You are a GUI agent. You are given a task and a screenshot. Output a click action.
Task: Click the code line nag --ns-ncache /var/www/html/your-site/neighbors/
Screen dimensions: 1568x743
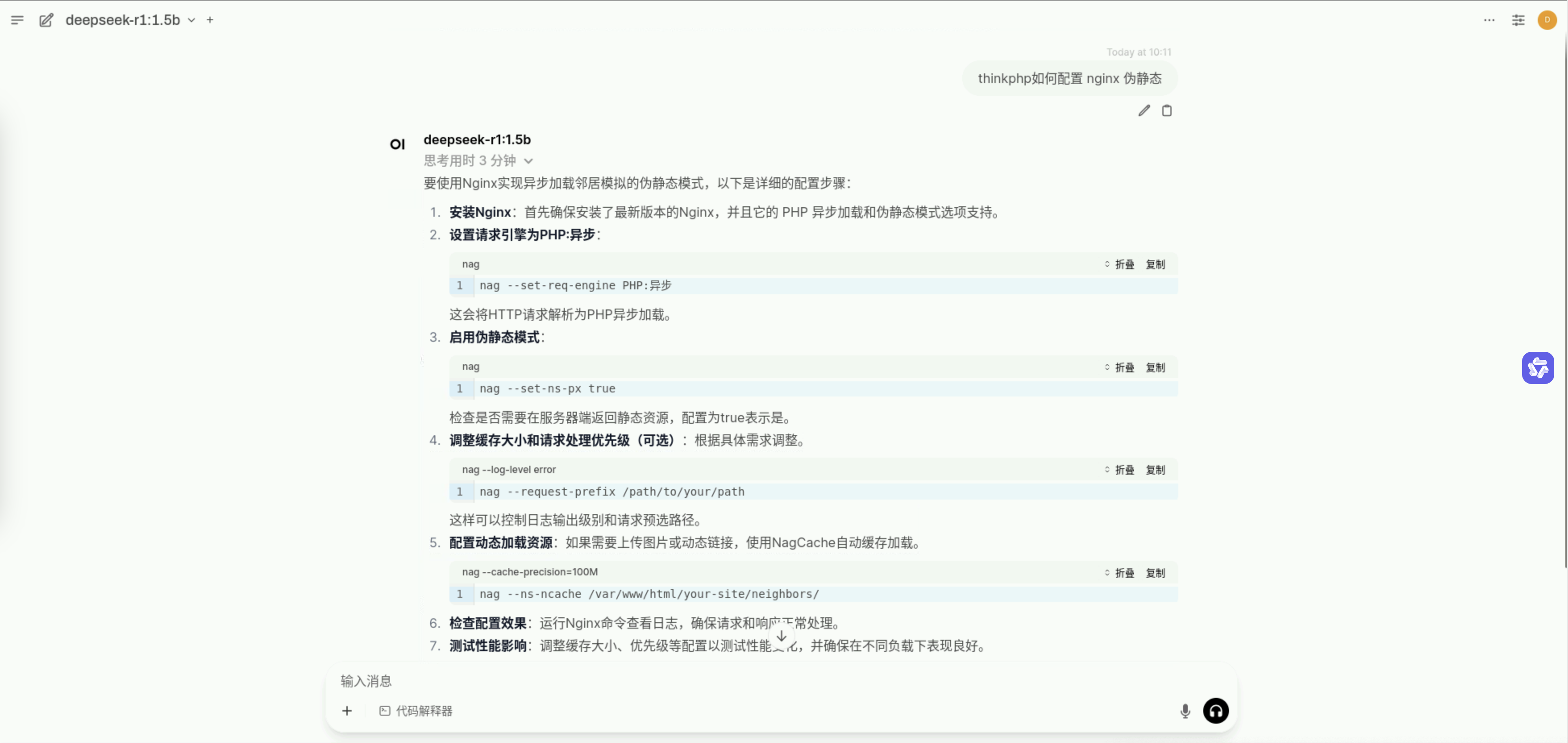(x=649, y=594)
